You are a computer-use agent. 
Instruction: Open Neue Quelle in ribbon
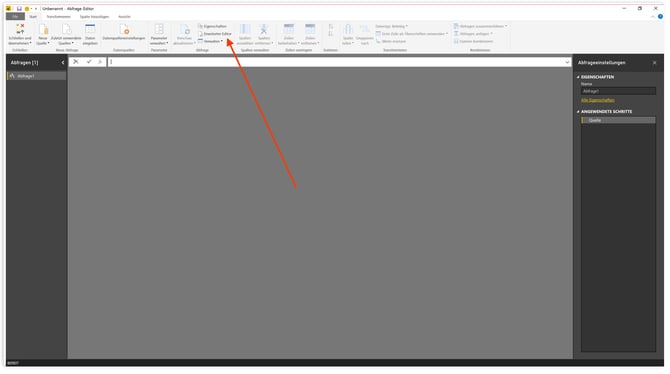pos(42,35)
